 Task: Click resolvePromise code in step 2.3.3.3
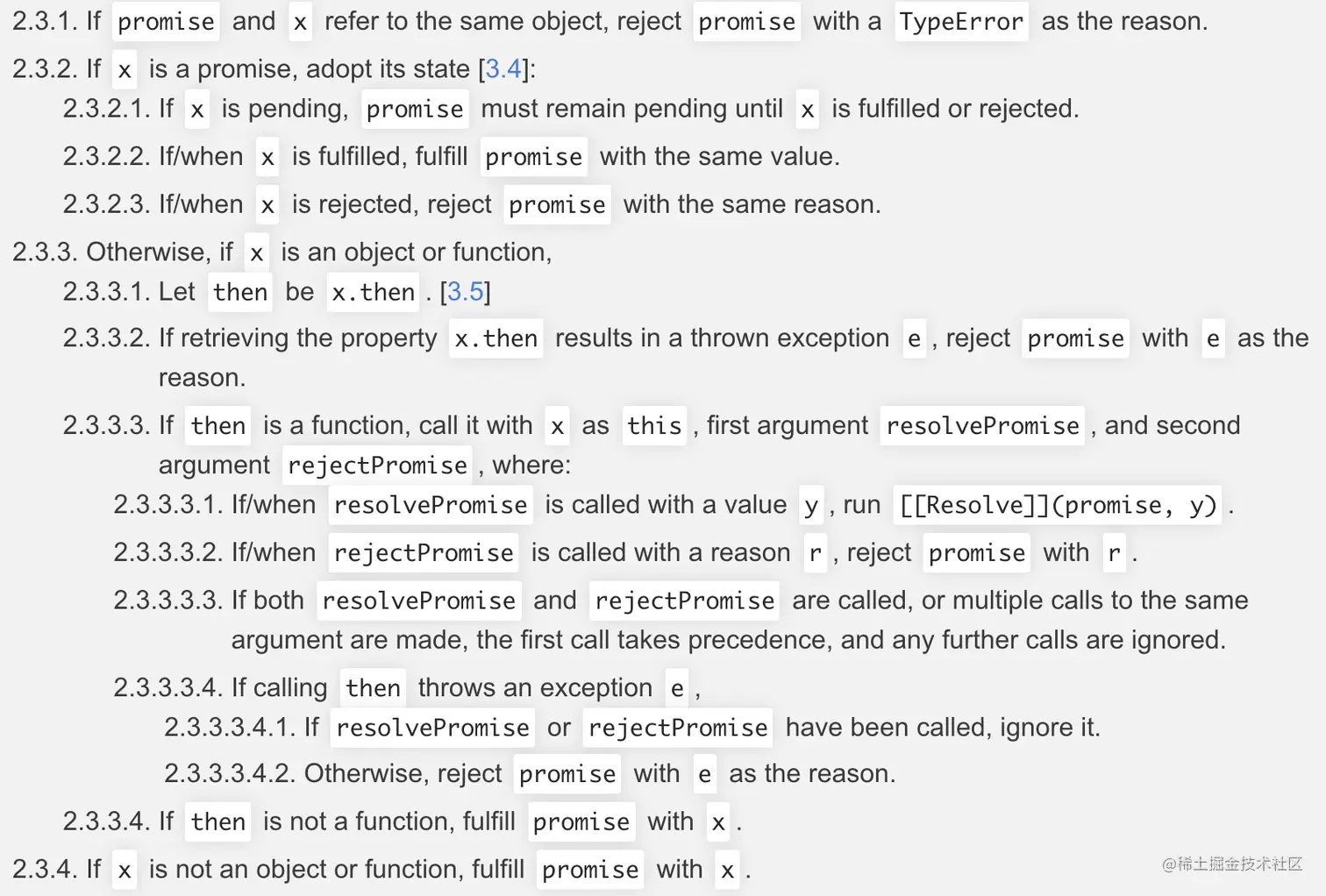coord(982,426)
